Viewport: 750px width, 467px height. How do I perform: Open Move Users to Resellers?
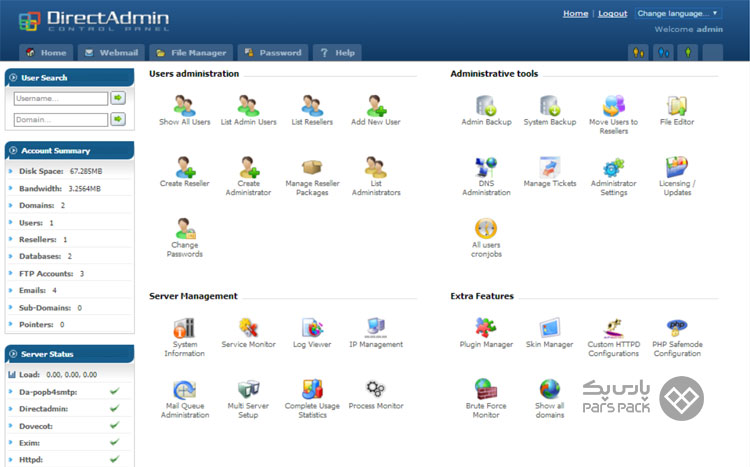coord(614,115)
